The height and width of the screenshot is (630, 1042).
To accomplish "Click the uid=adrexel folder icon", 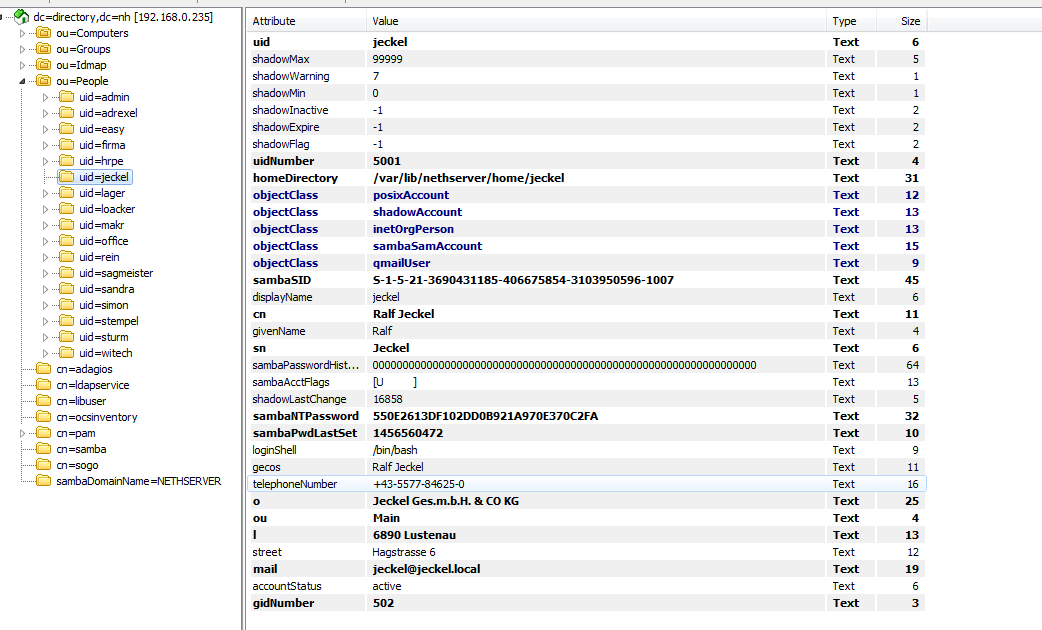I will coord(66,112).
